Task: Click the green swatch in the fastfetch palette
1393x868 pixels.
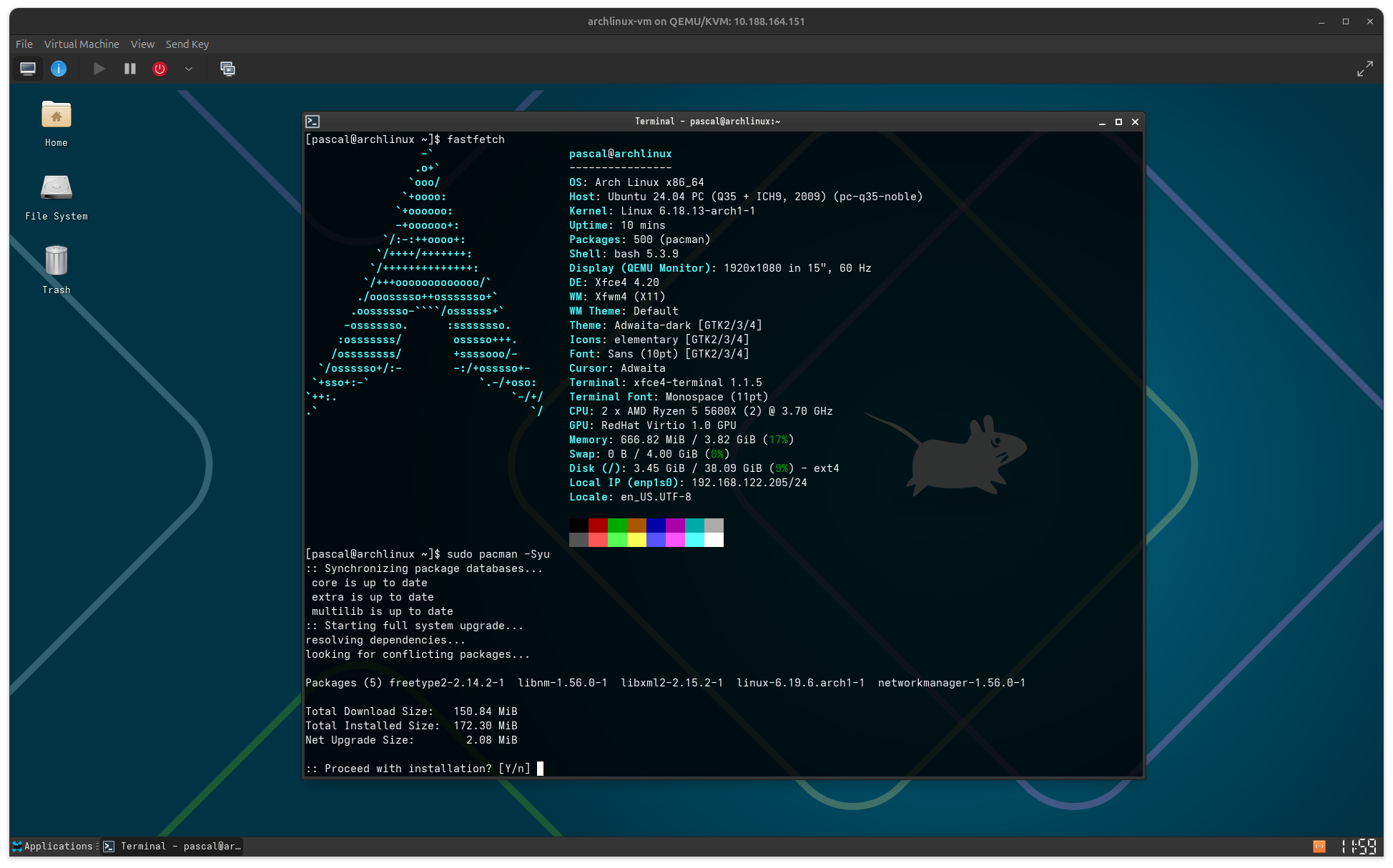Action: click(617, 525)
